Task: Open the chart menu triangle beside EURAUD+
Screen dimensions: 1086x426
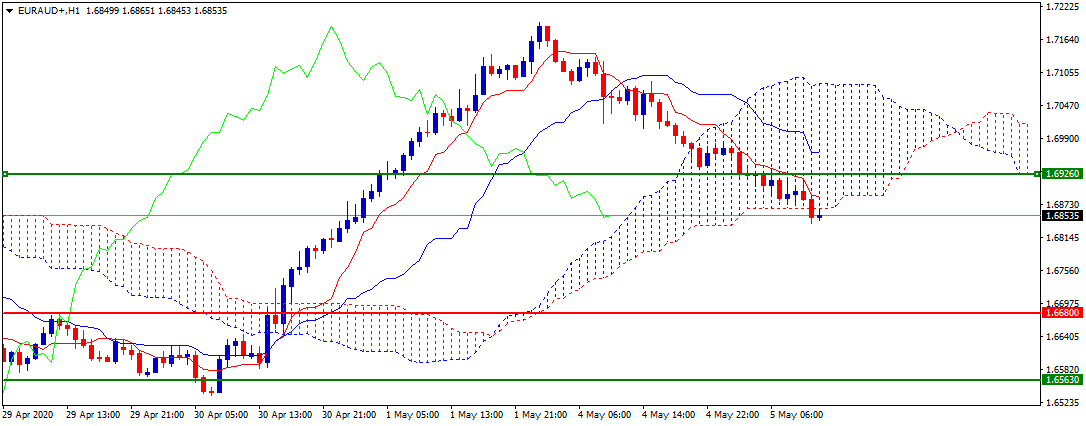Action: click(x=9, y=11)
